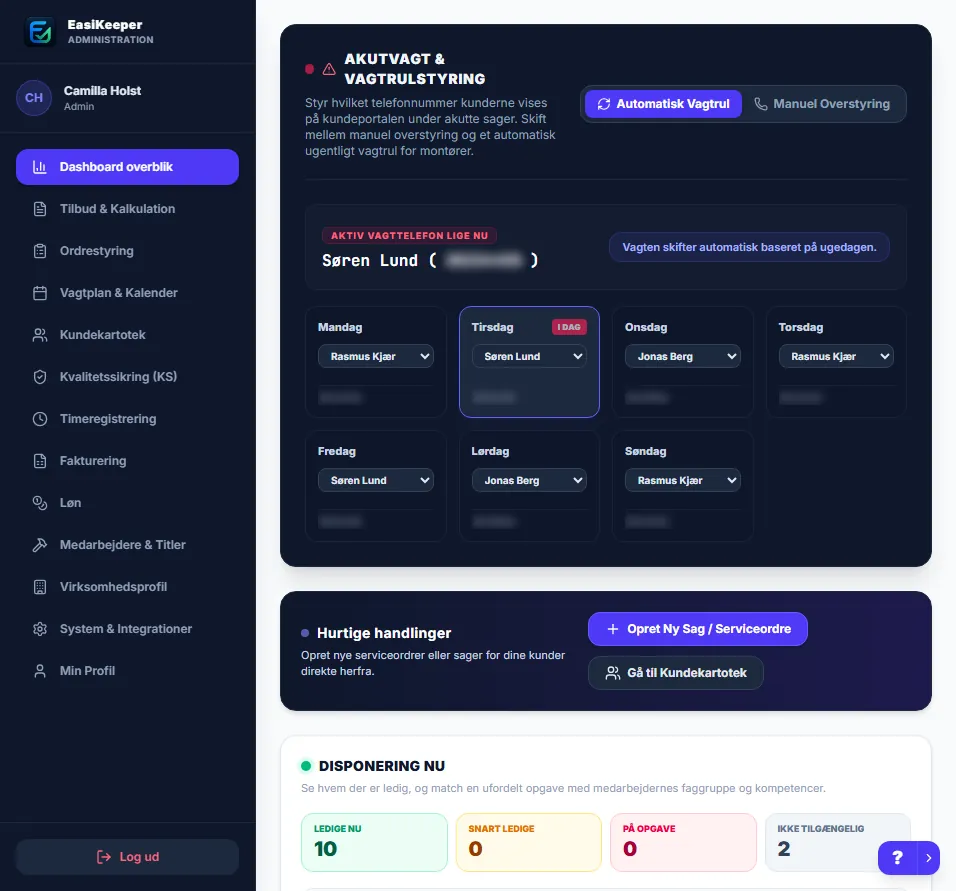The image size is (956, 891).
Task: Open Tilbud & Kalkulation menu item
Action: [127, 209]
